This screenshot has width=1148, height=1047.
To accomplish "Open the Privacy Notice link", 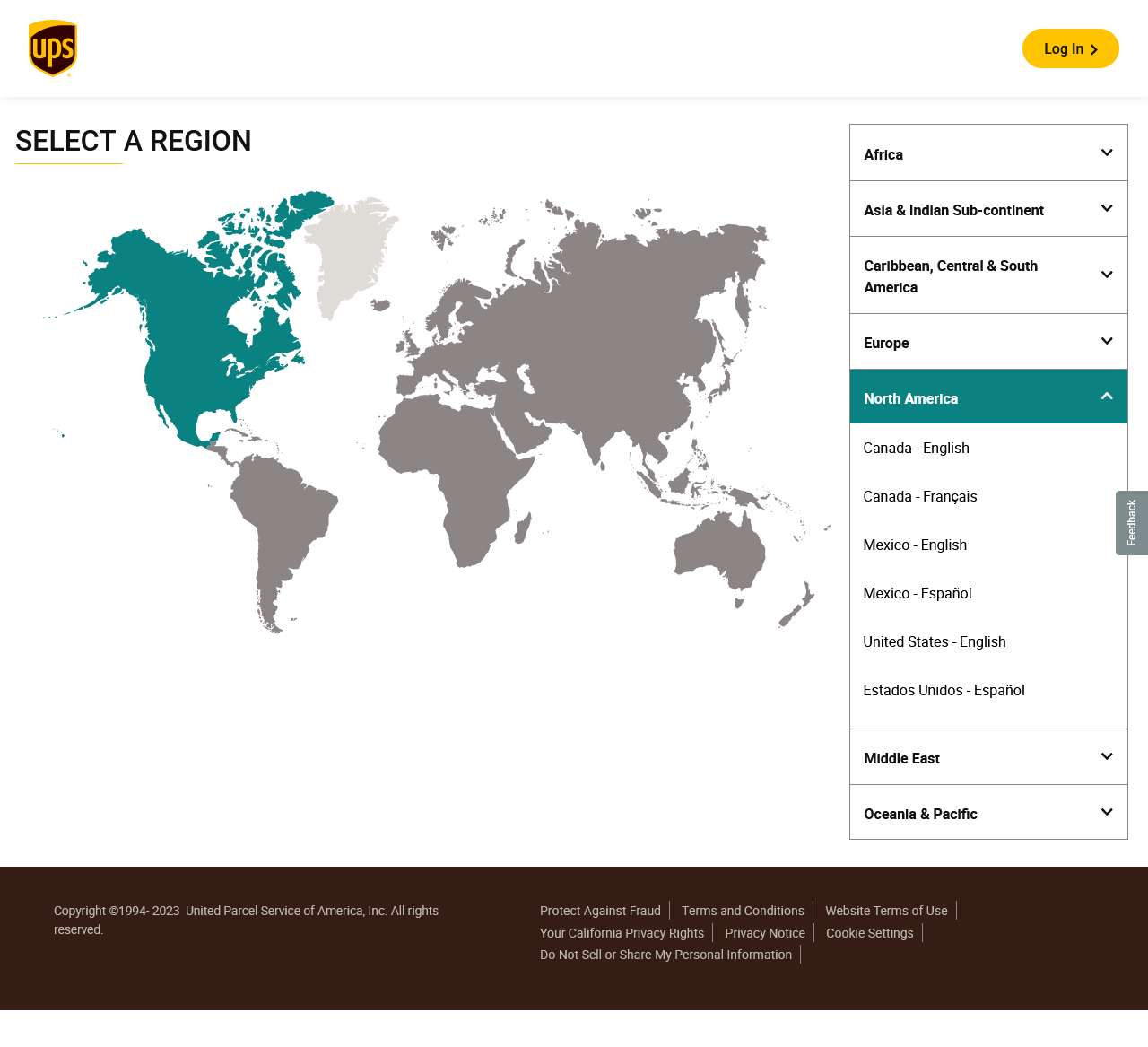I will [765, 933].
